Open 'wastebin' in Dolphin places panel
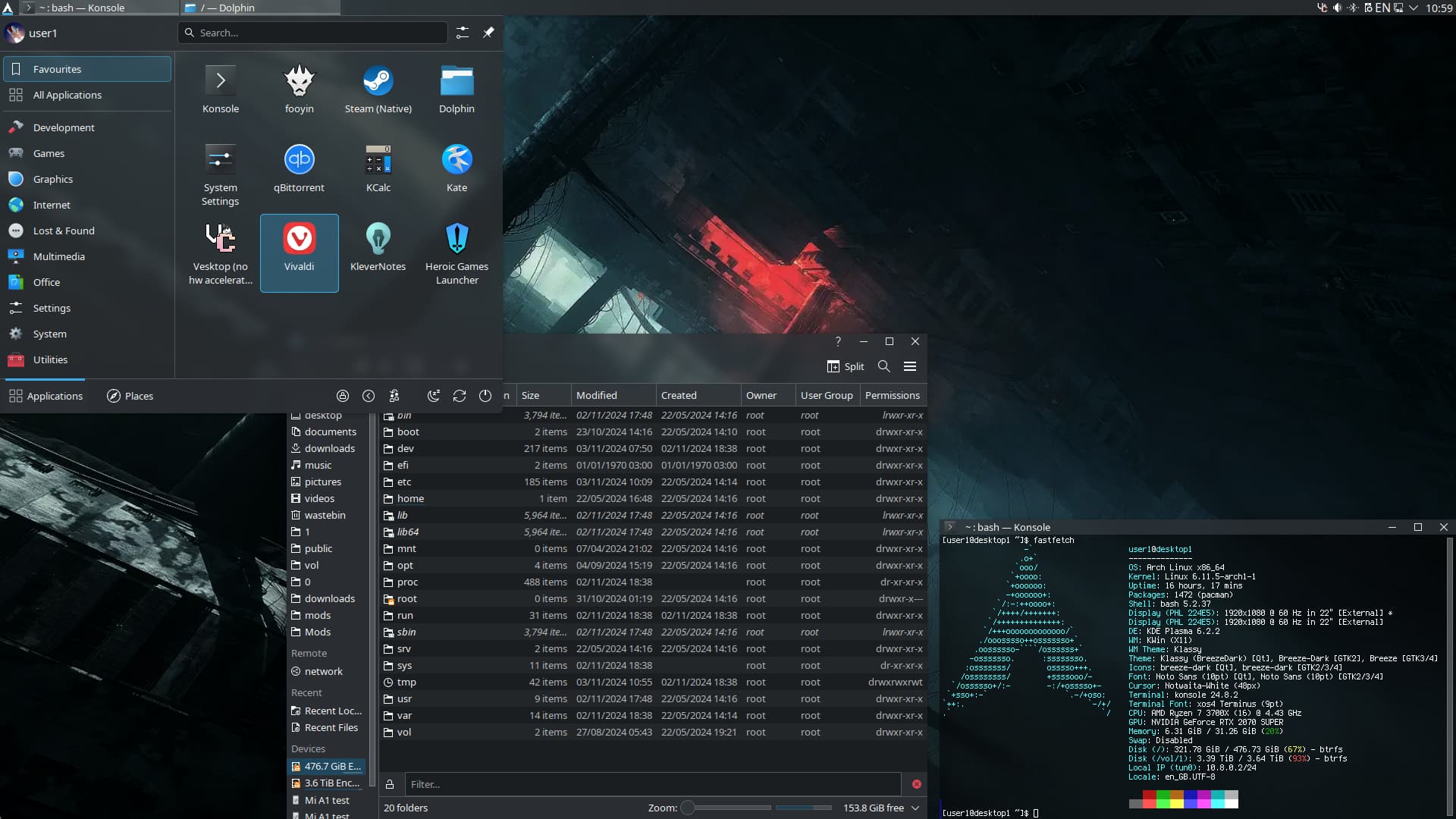Screen dimensions: 1456x819 (328, 515)
